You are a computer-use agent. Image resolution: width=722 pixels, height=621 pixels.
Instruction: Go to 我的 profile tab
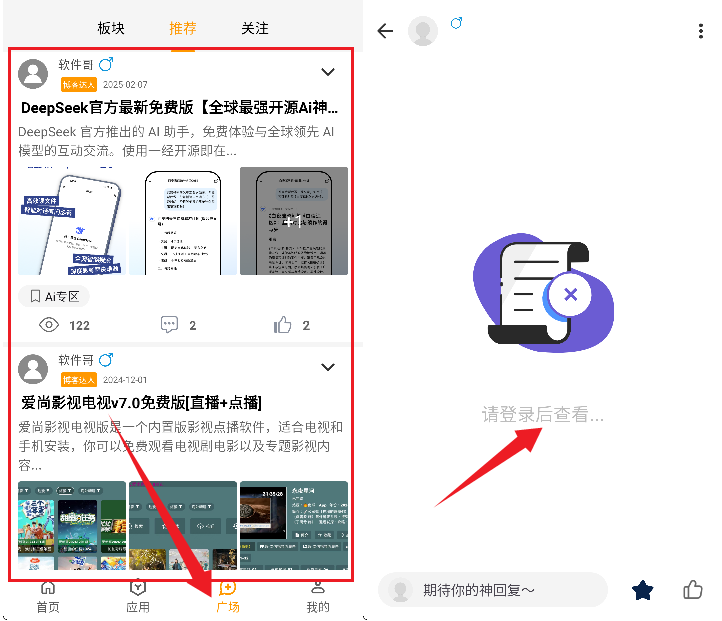click(x=318, y=597)
